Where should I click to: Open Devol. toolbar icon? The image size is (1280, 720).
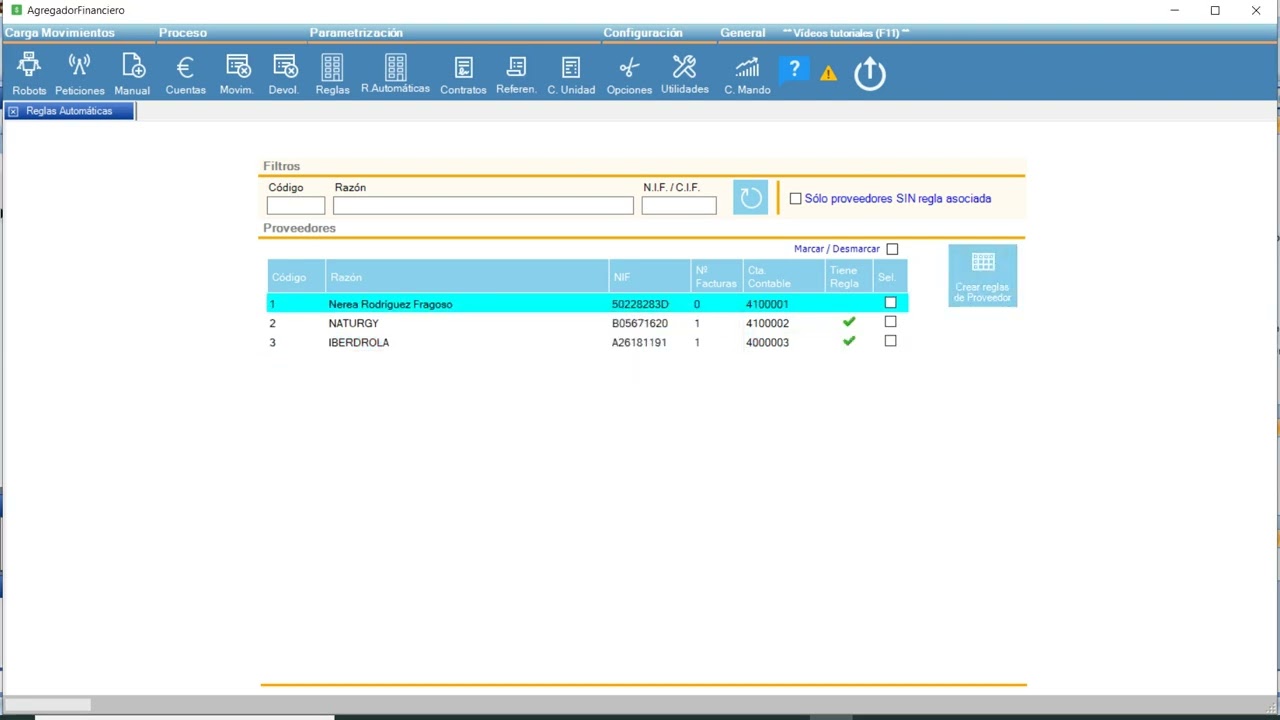point(284,75)
